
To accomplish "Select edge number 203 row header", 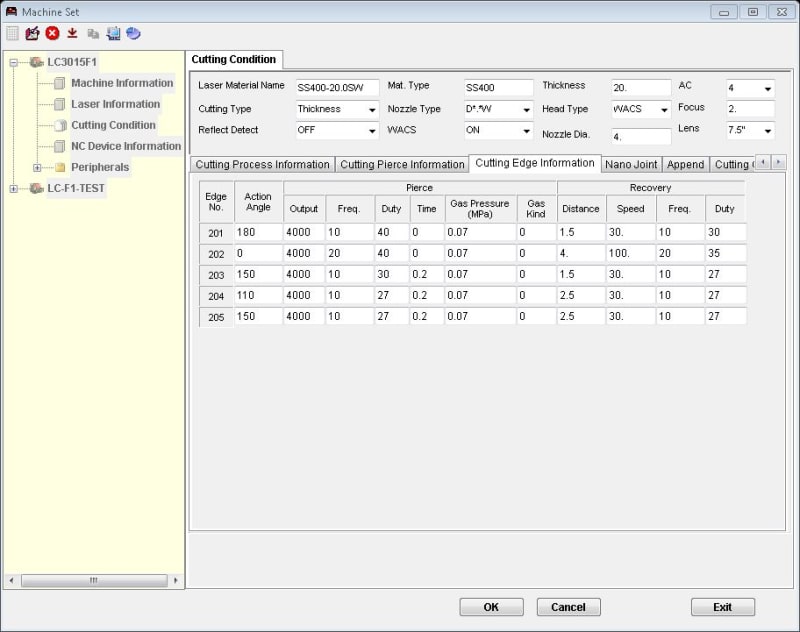I will (216, 275).
